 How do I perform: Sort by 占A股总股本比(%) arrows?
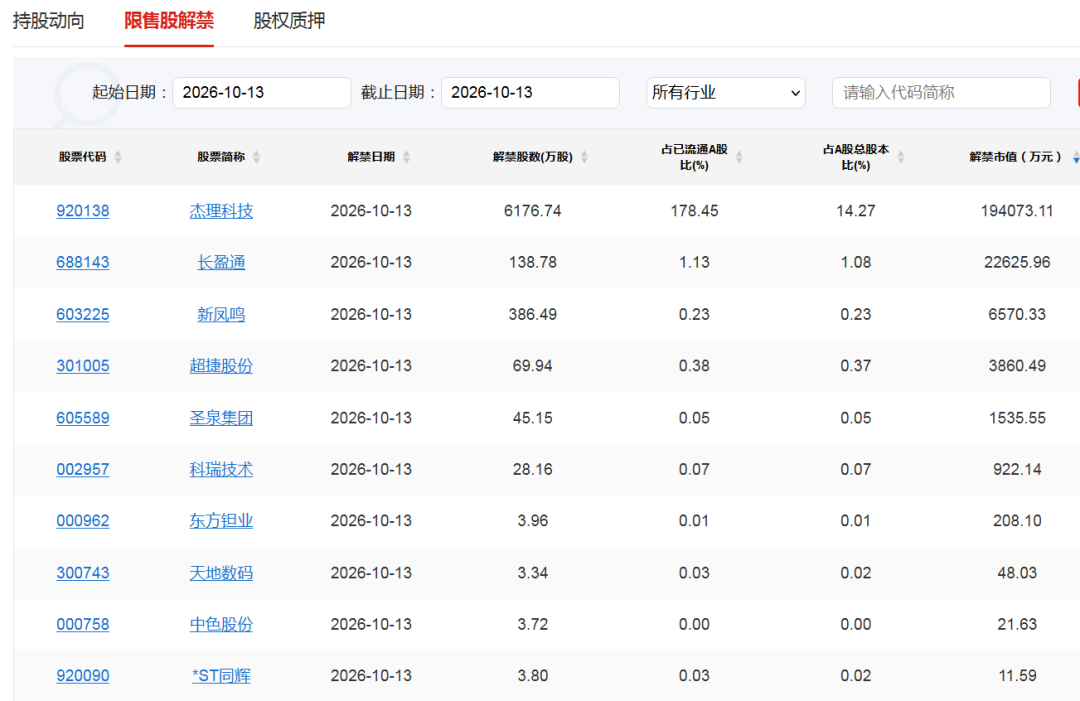[900, 157]
